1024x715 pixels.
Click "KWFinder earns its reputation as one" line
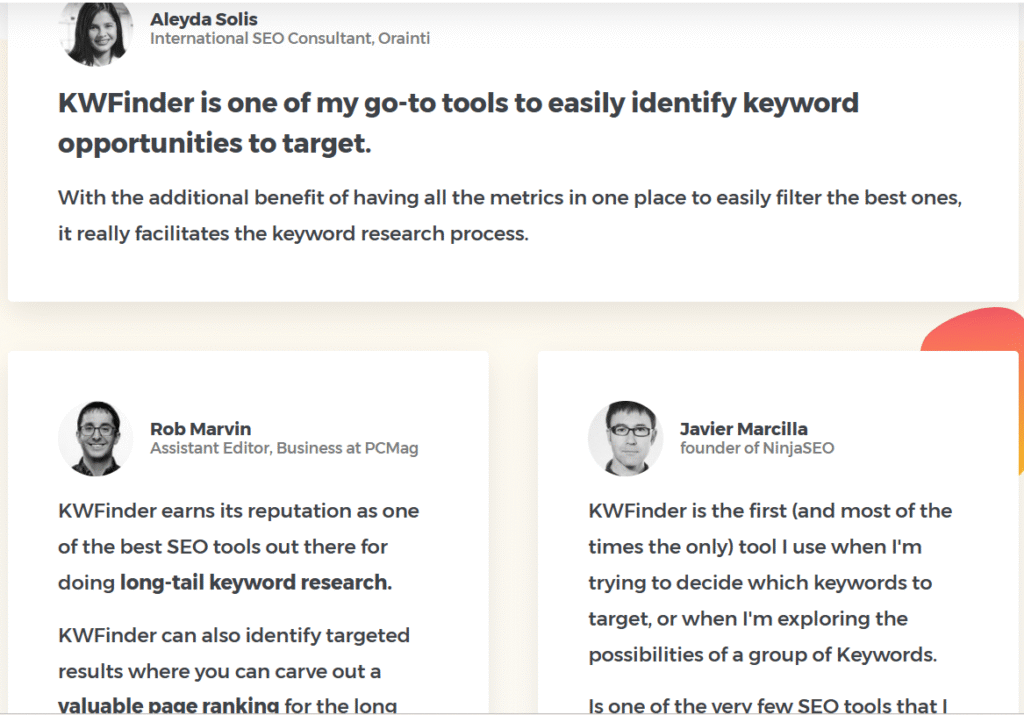pyautogui.click(x=238, y=511)
